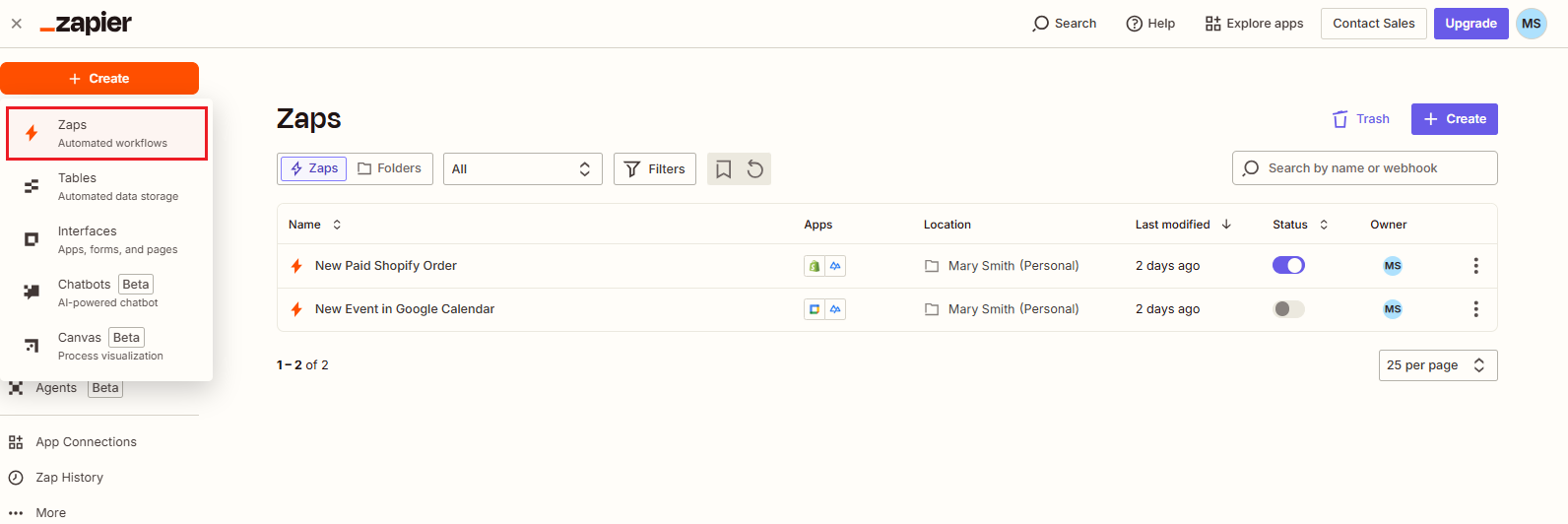Click the Zapier logo
Image resolution: width=1568 pixels, height=524 pixels.
pos(86,24)
